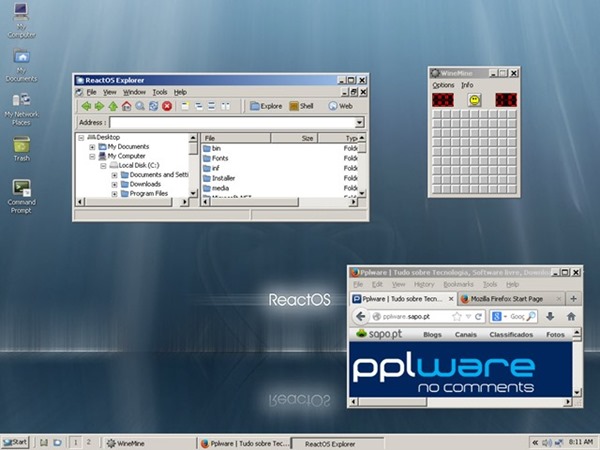Go to the Firefox home page icon

pyautogui.click(x=571, y=316)
